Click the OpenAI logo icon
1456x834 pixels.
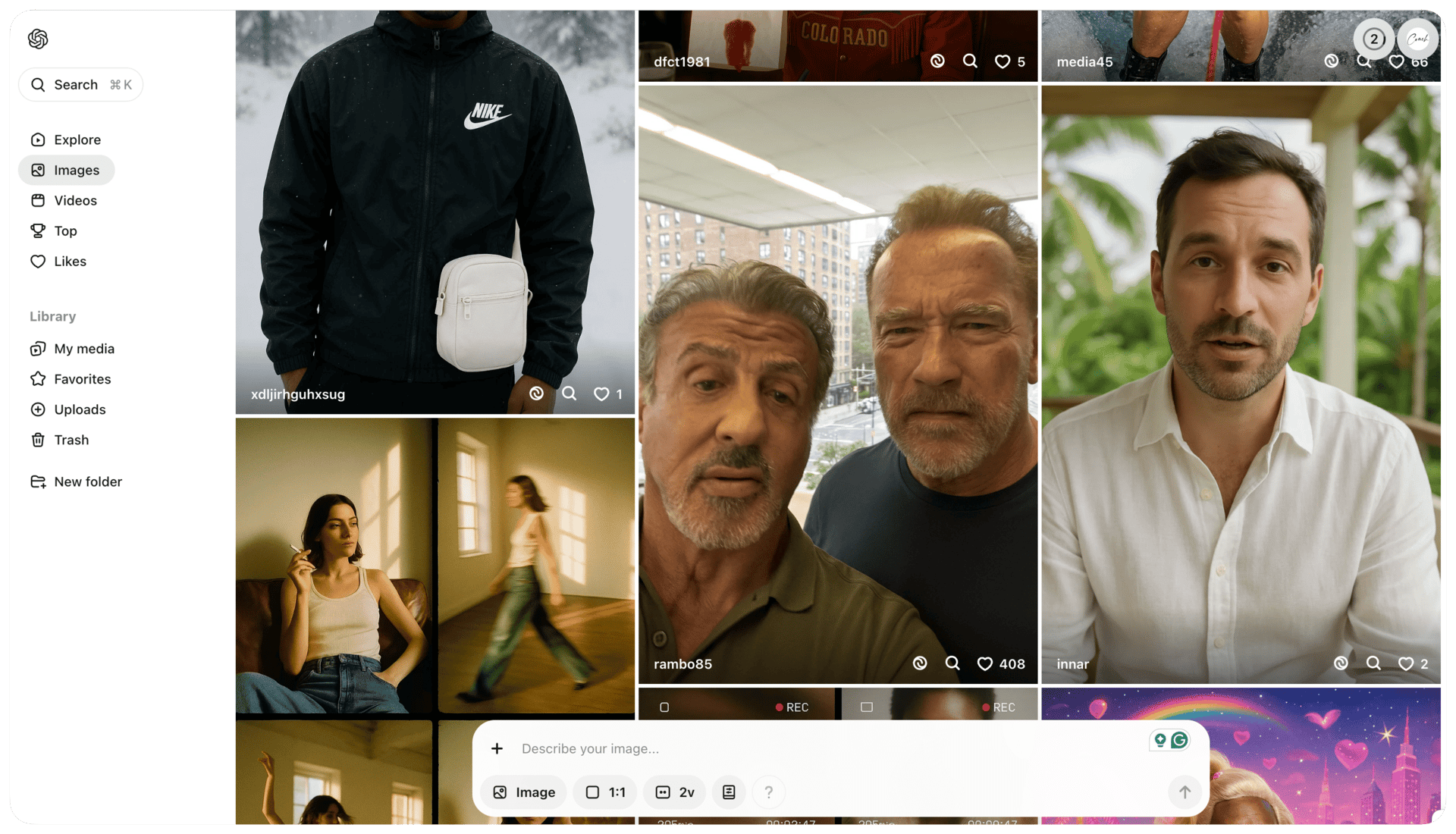click(38, 39)
